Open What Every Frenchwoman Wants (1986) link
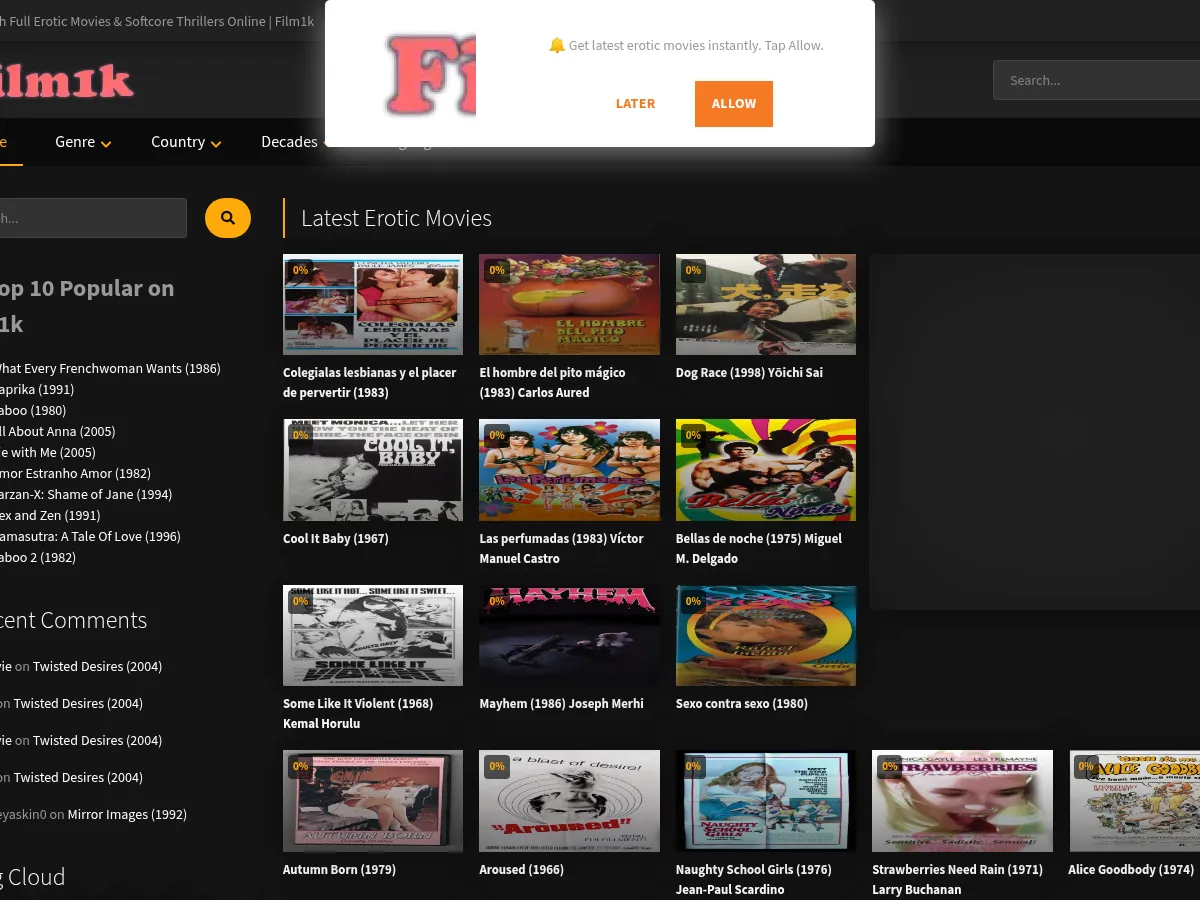Screen dimensions: 1200x900 pyautogui.click(x=108, y=369)
